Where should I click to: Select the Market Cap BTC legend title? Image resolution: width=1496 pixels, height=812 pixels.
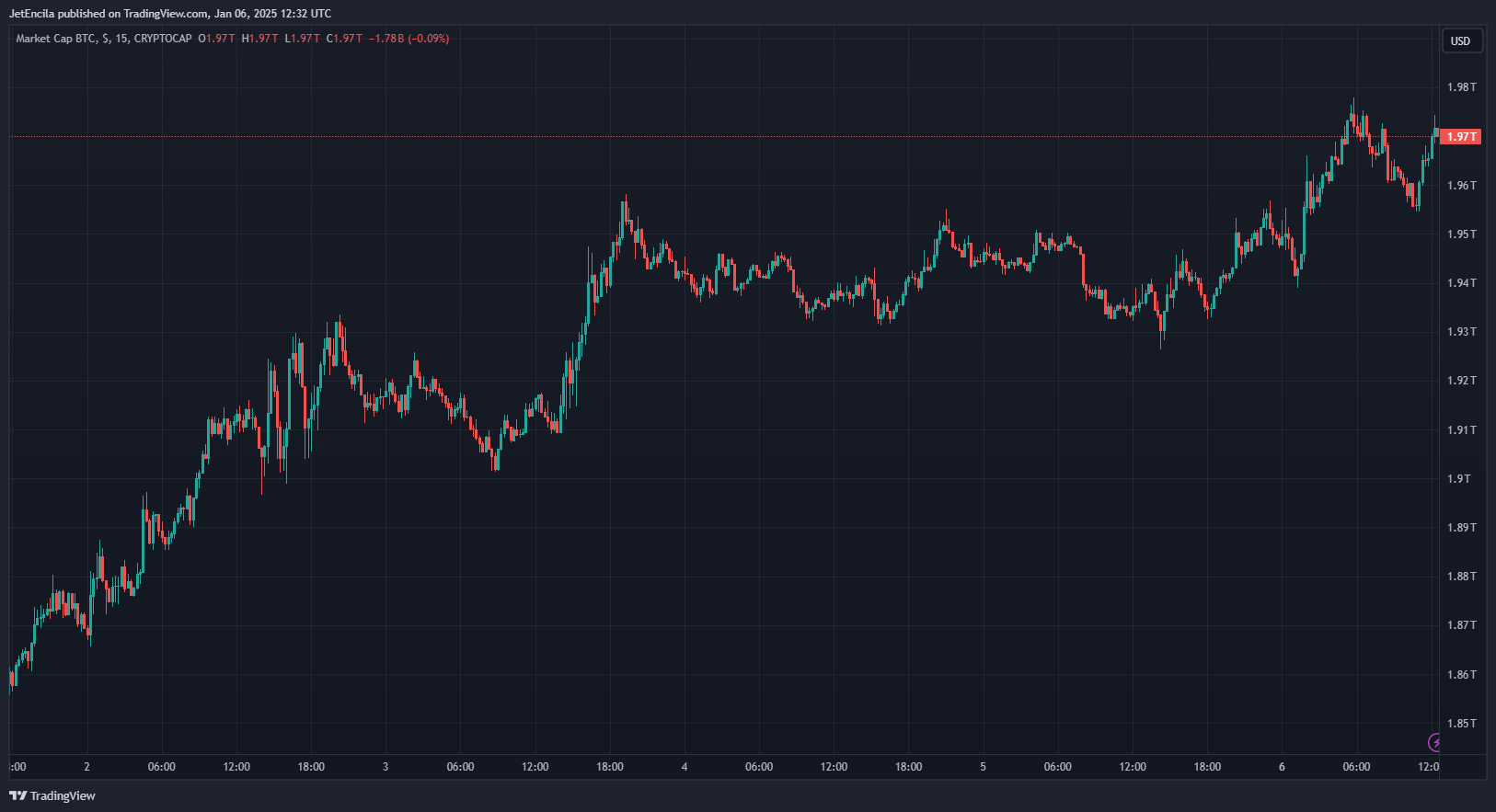55,39
